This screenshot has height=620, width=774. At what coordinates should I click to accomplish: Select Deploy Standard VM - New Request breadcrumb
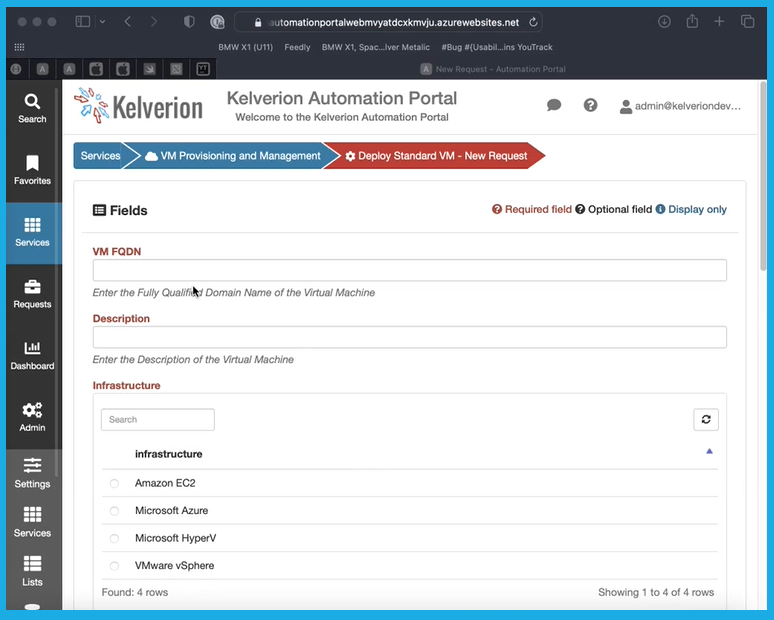[x=436, y=156]
